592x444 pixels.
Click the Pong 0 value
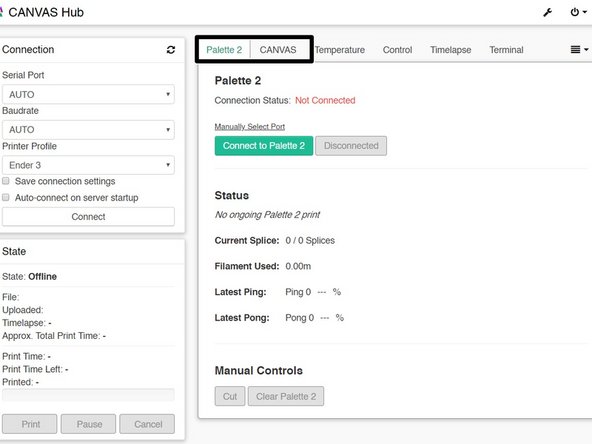(x=299, y=318)
